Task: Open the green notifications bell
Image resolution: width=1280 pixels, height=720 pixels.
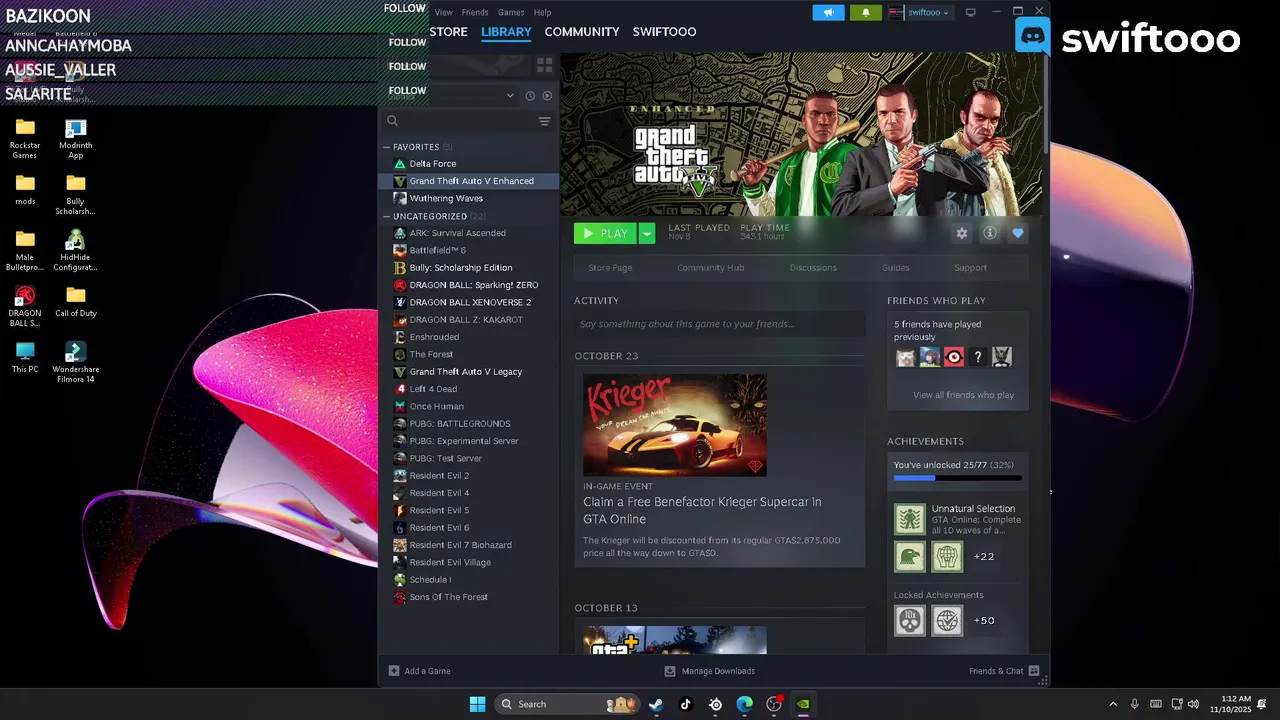Action: coord(865,12)
